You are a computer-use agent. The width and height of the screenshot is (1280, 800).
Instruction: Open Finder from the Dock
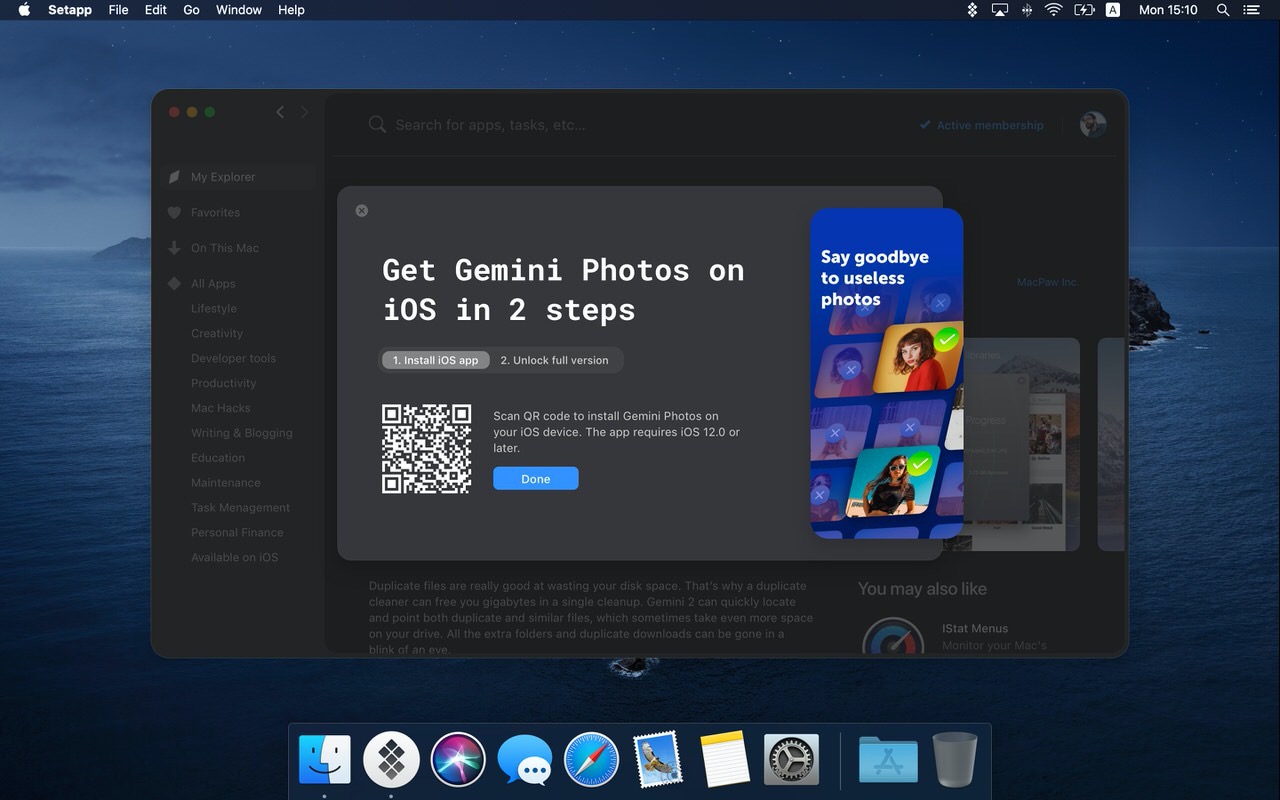coord(324,760)
